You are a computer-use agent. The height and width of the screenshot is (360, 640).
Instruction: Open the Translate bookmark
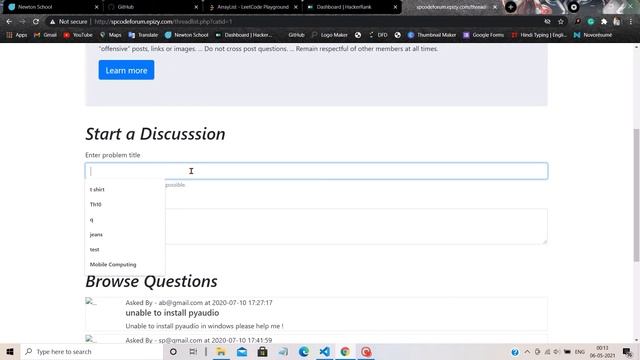[143, 35]
